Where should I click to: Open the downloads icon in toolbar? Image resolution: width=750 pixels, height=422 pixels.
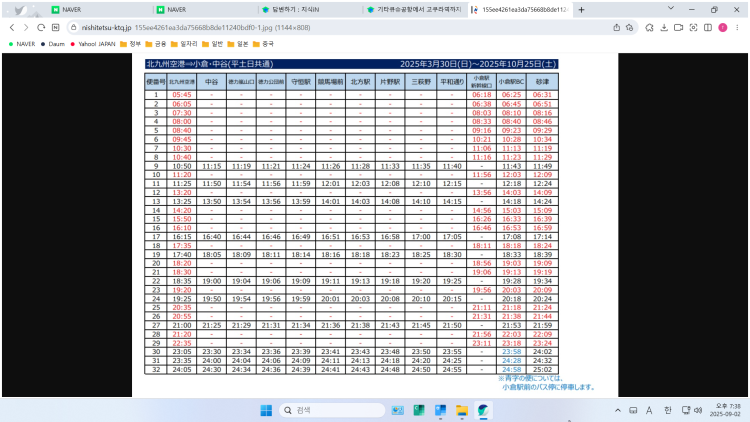[x=664, y=28]
